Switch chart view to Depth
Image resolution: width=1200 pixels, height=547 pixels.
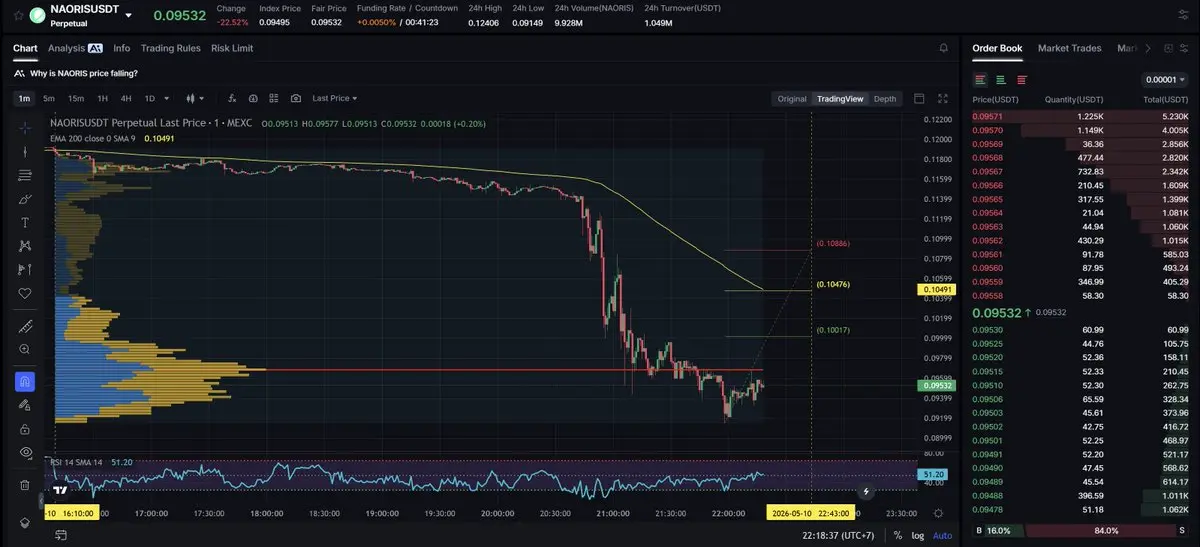tap(885, 99)
